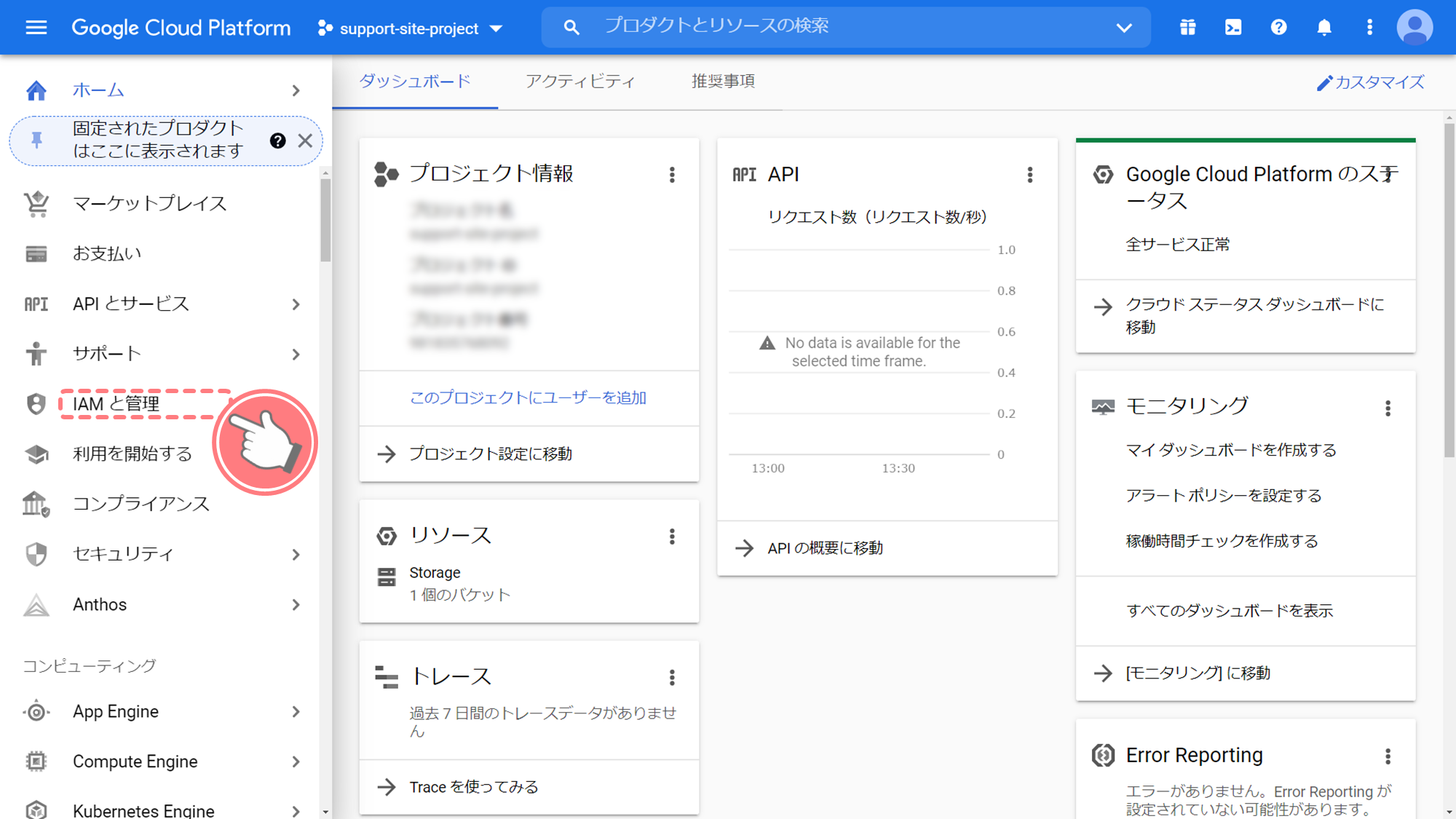Open the モニタリング card options menu

1388,408
